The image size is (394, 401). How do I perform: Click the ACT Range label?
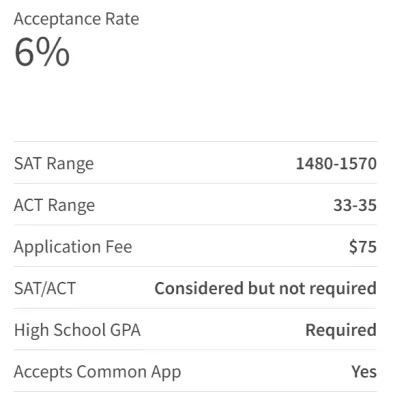[54, 205]
